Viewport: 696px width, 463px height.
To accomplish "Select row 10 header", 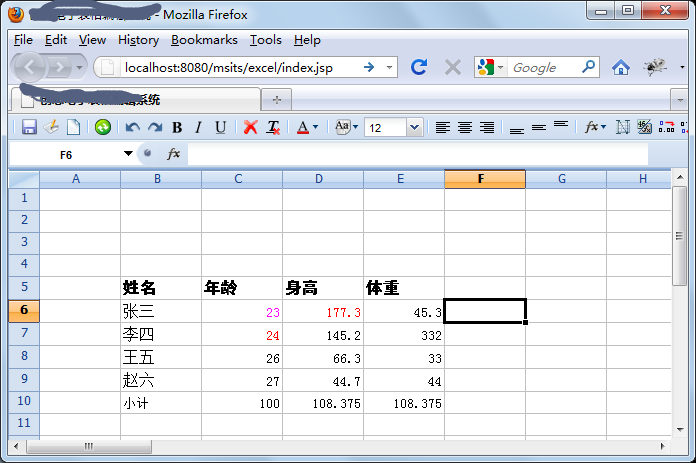I will coord(24,402).
